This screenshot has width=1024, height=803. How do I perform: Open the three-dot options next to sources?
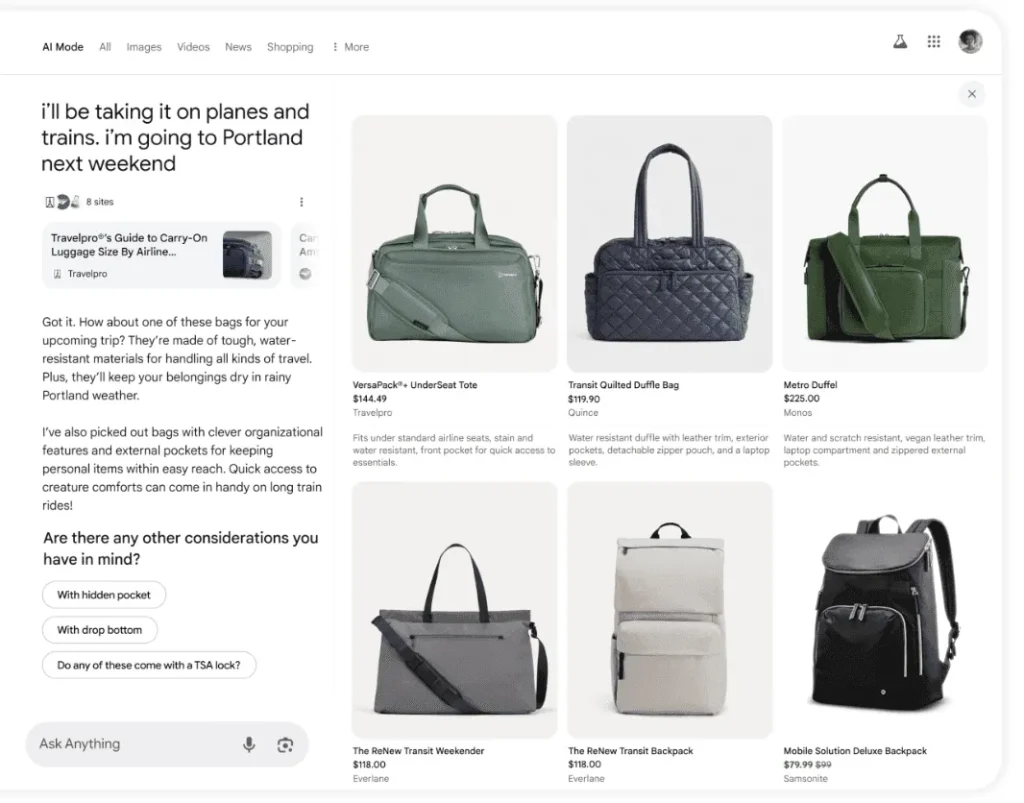(x=301, y=202)
